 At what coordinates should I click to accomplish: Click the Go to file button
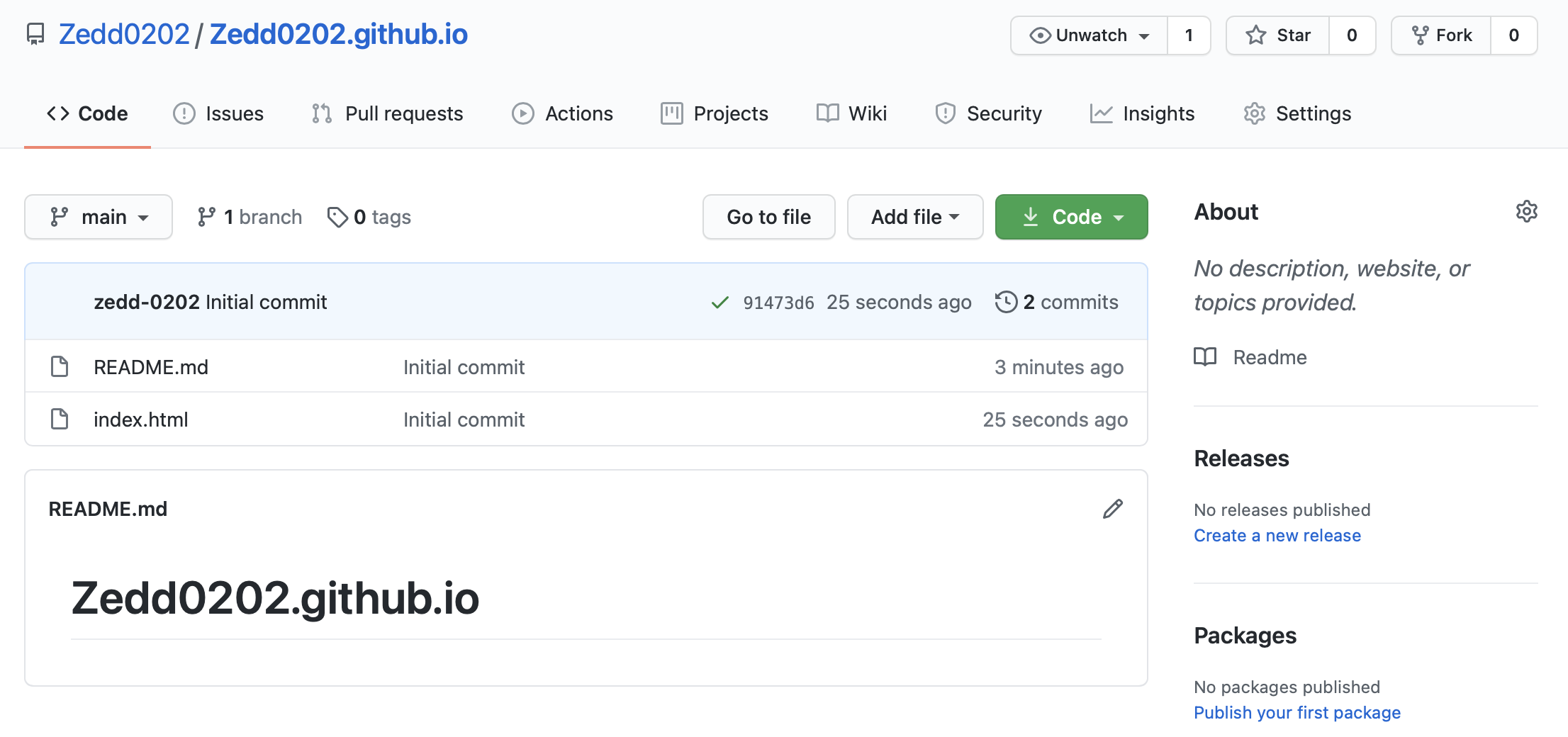point(769,217)
